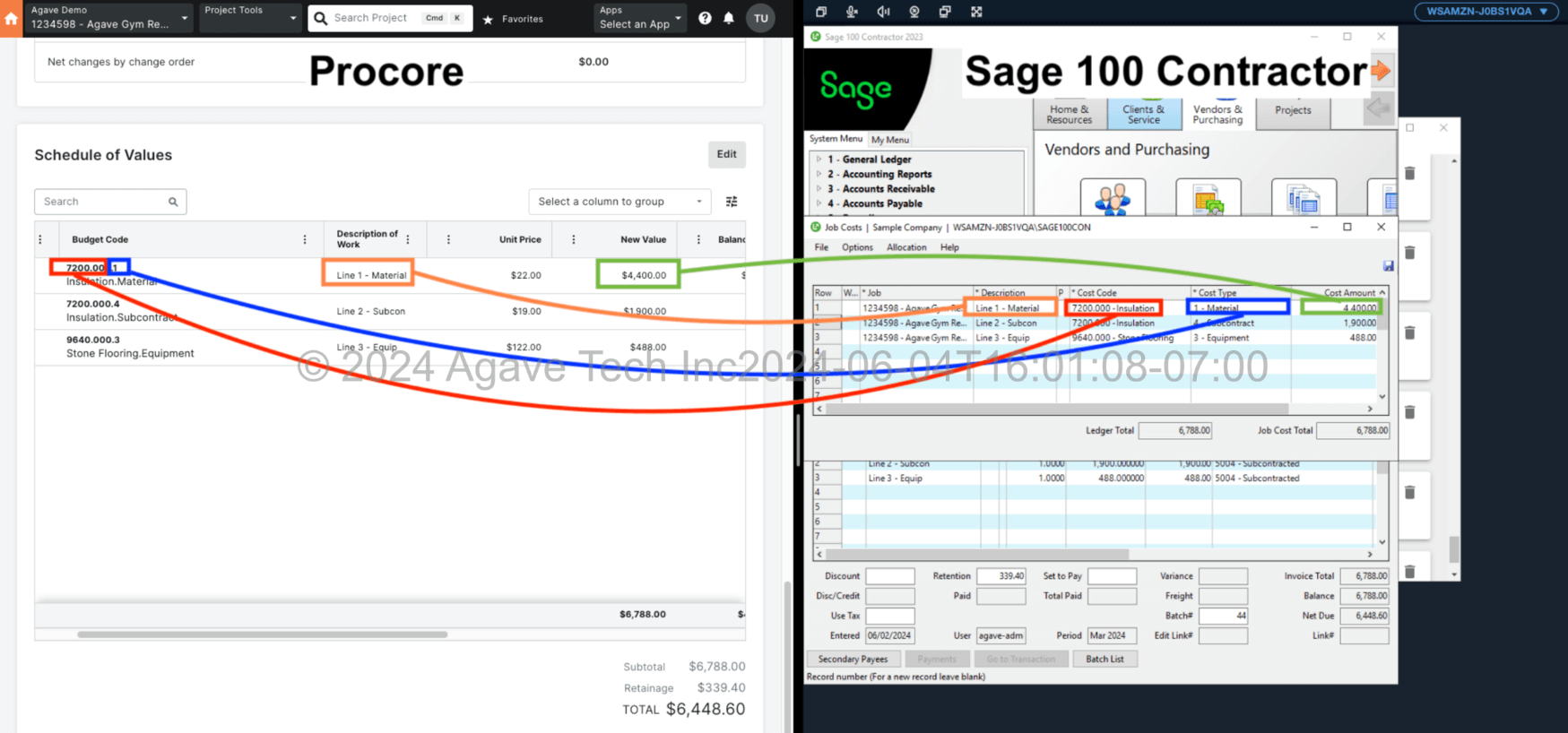This screenshot has width=1568, height=733.
Task: Click the gray back arrow in Sage
Action: point(1378,110)
